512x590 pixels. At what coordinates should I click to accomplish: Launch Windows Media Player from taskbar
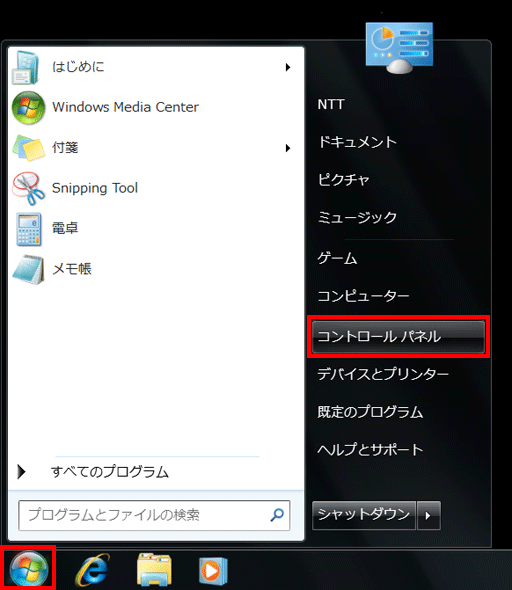tap(213, 570)
